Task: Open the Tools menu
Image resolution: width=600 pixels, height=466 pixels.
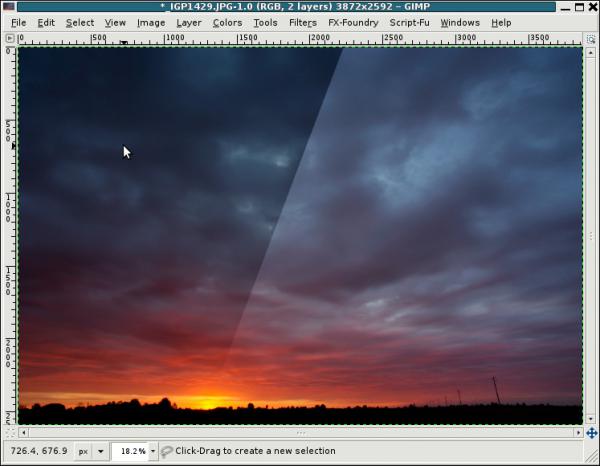Action: click(265, 23)
